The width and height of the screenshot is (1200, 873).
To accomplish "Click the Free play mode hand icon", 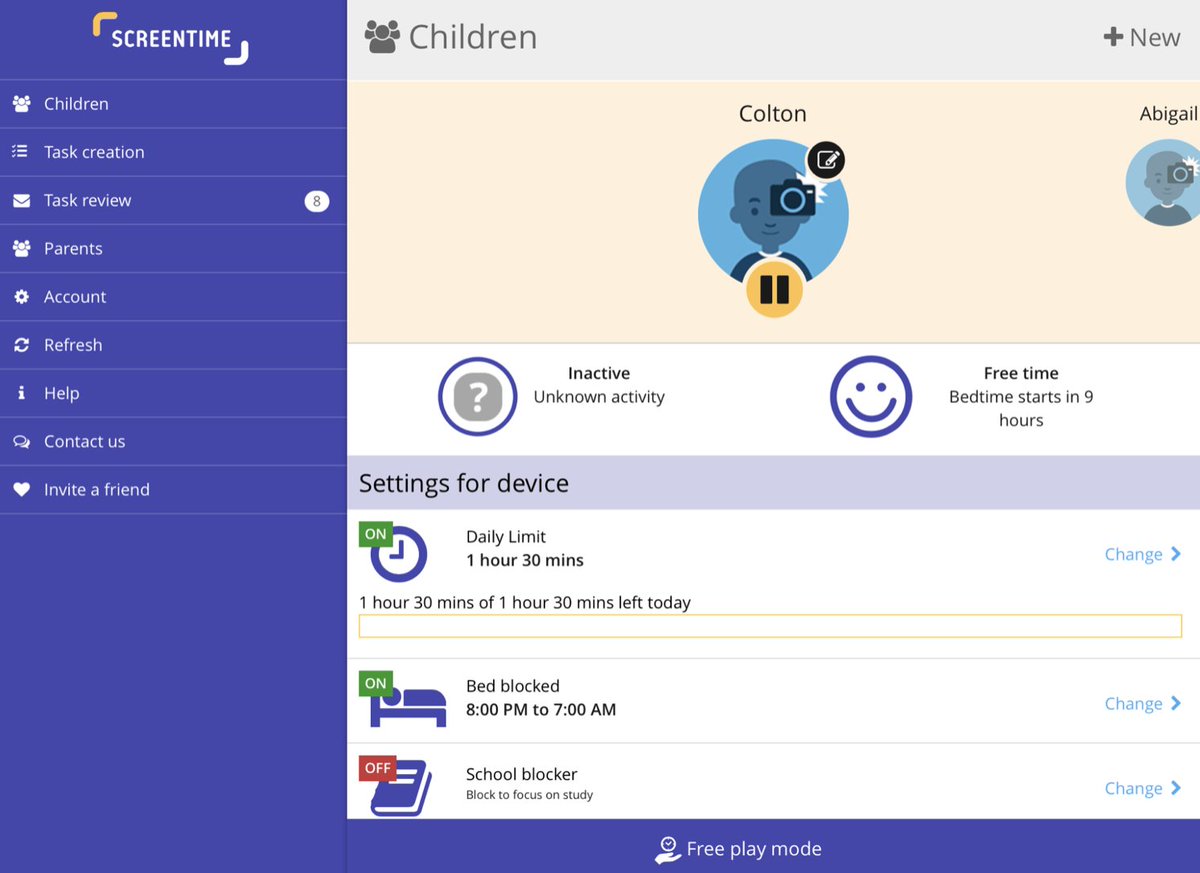I will pyautogui.click(x=667, y=850).
